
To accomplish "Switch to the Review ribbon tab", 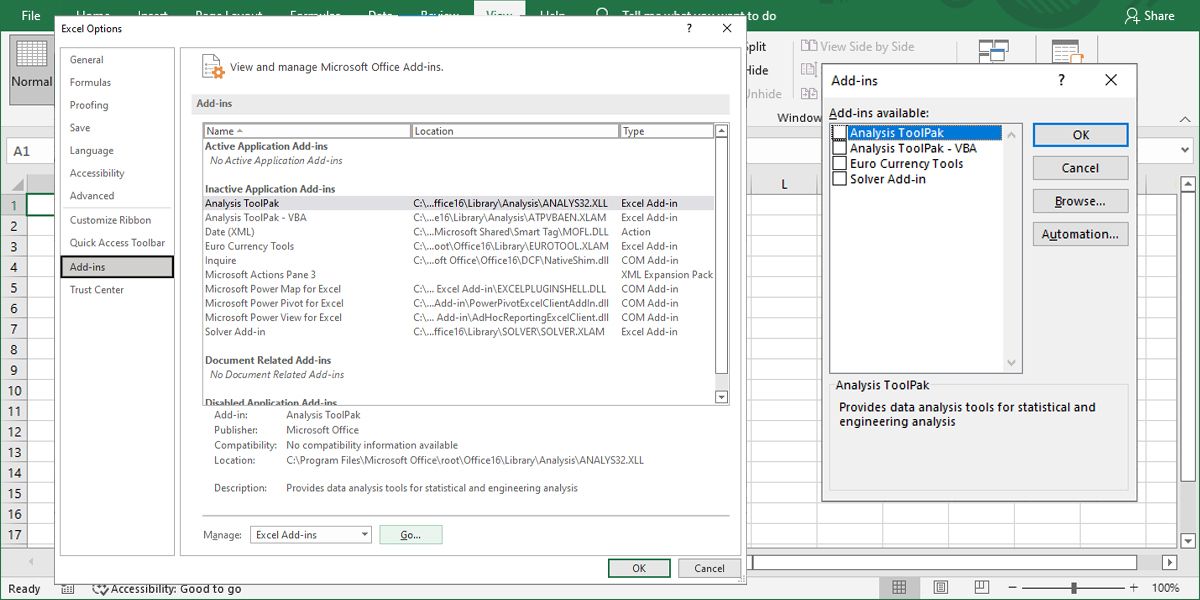I will [x=442, y=15].
